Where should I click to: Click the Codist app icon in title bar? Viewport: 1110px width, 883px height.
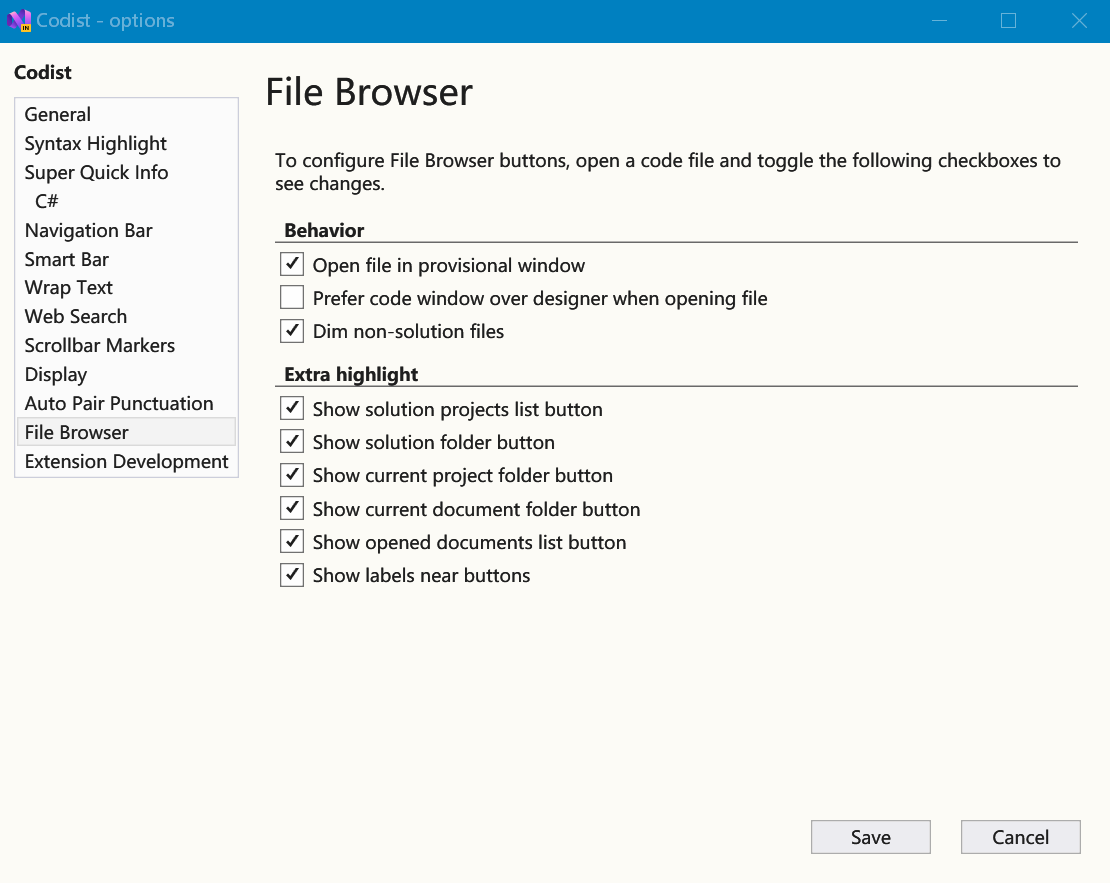coord(19,21)
